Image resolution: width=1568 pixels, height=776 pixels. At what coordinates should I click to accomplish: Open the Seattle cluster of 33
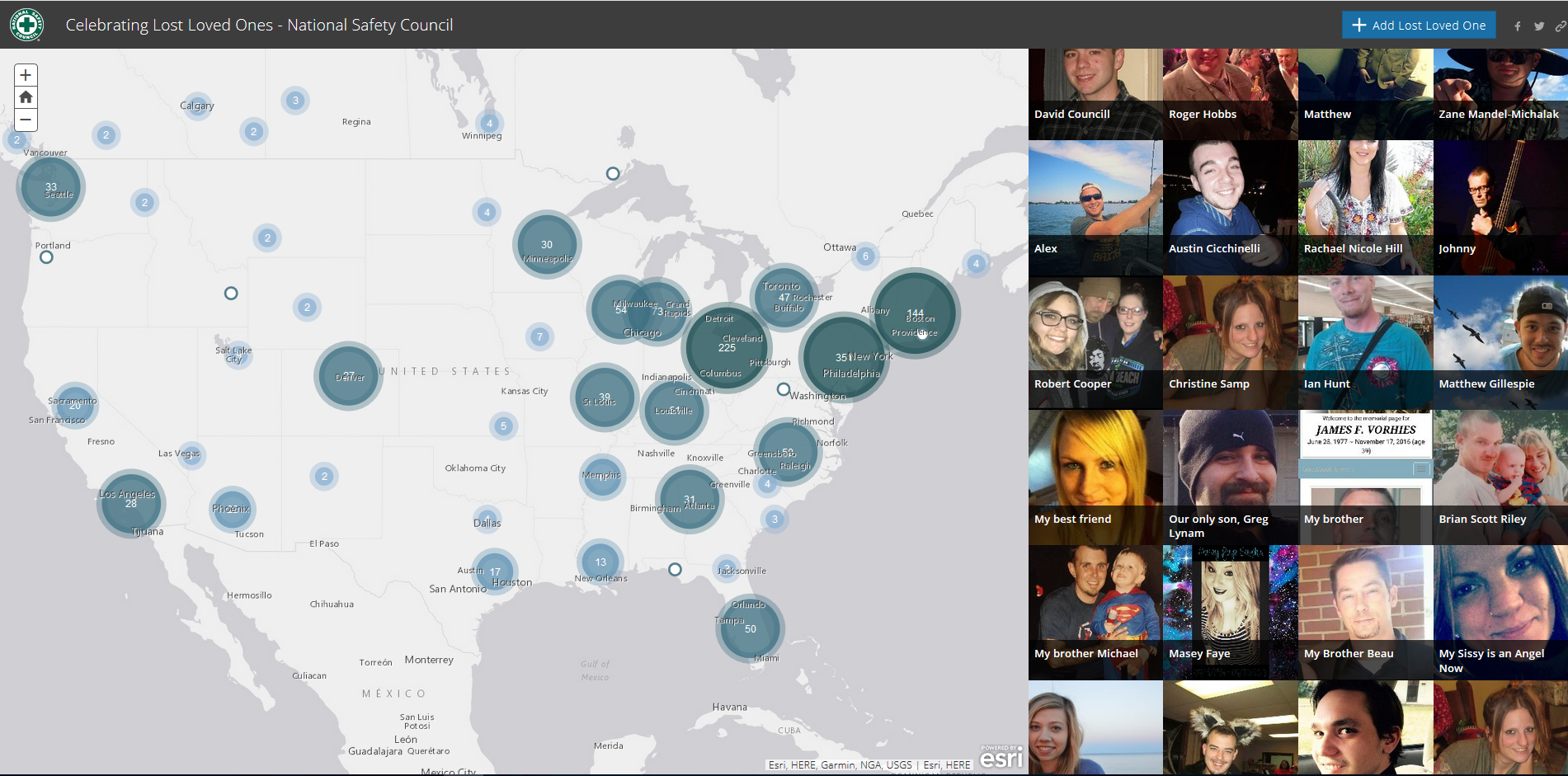51,187
